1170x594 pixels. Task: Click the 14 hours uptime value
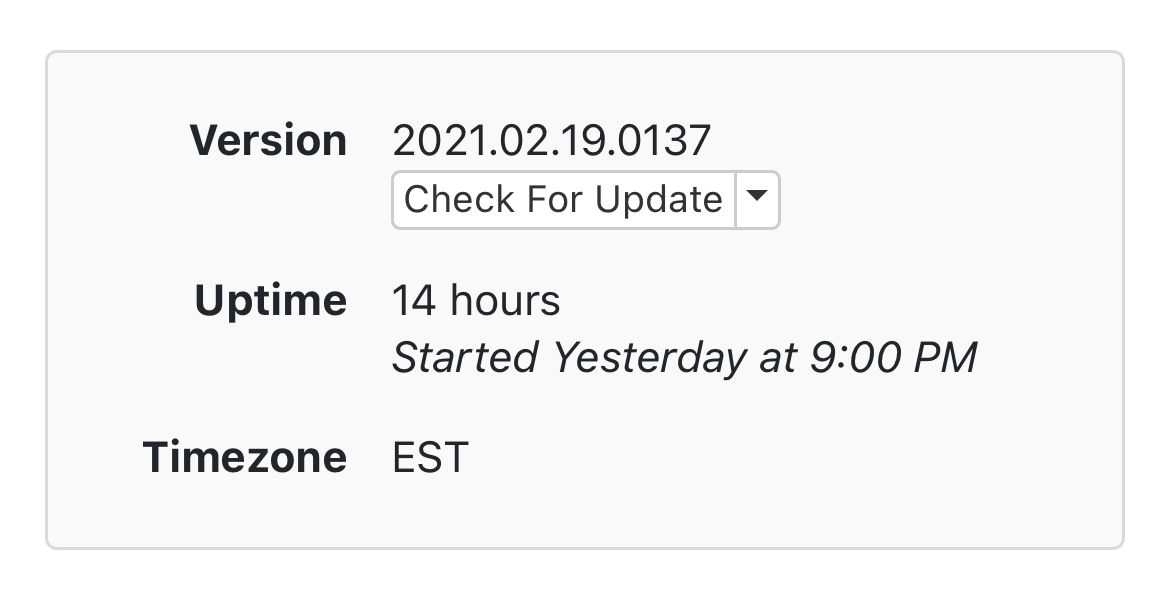(476, 301)
